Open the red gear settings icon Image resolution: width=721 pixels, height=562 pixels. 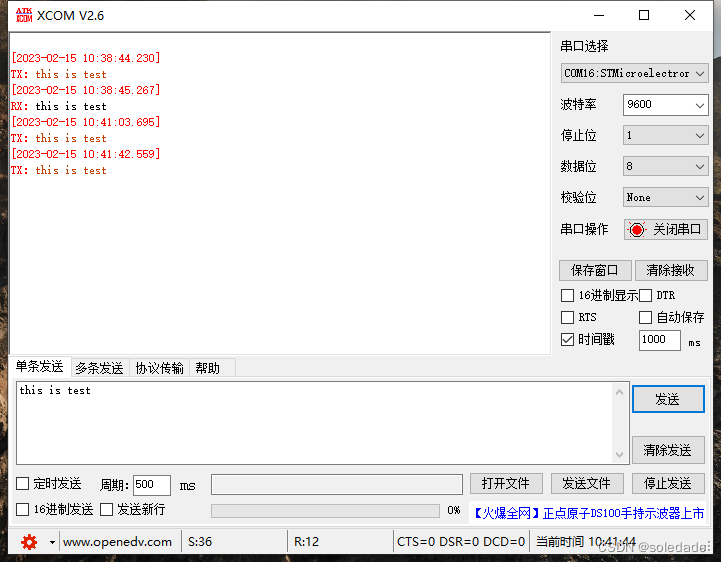[29, 542]
